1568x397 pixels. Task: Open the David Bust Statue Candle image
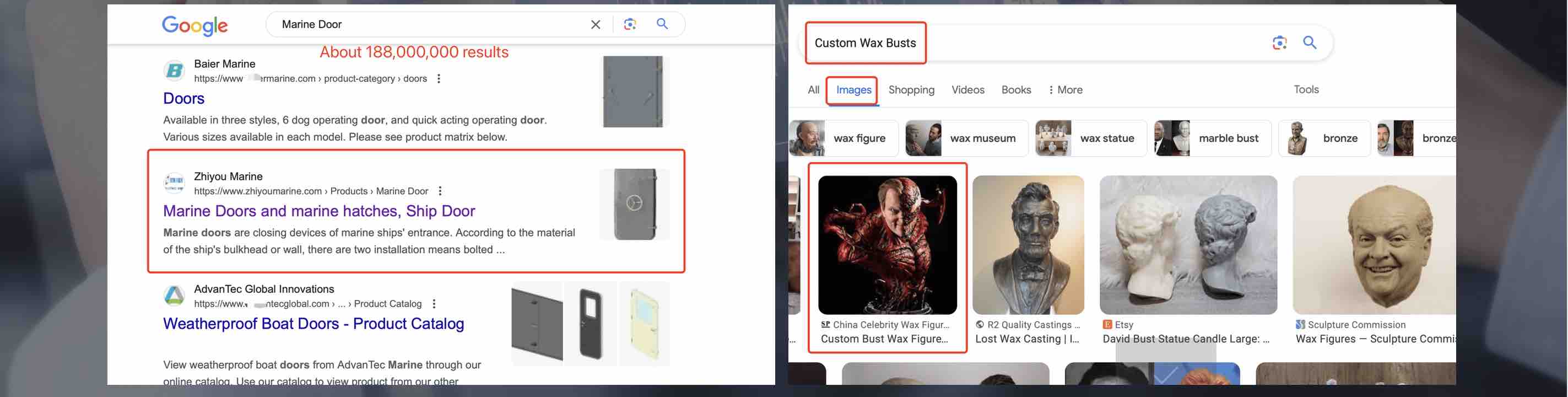coord(1188,245)
